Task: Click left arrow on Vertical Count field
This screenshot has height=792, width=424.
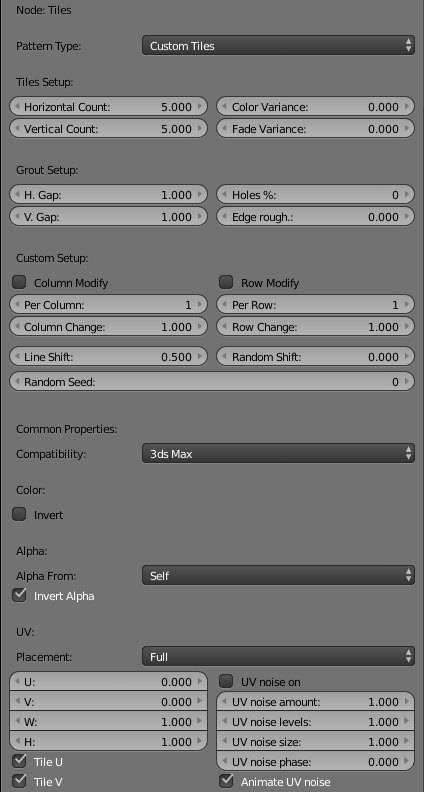Action: click(17, 129)
